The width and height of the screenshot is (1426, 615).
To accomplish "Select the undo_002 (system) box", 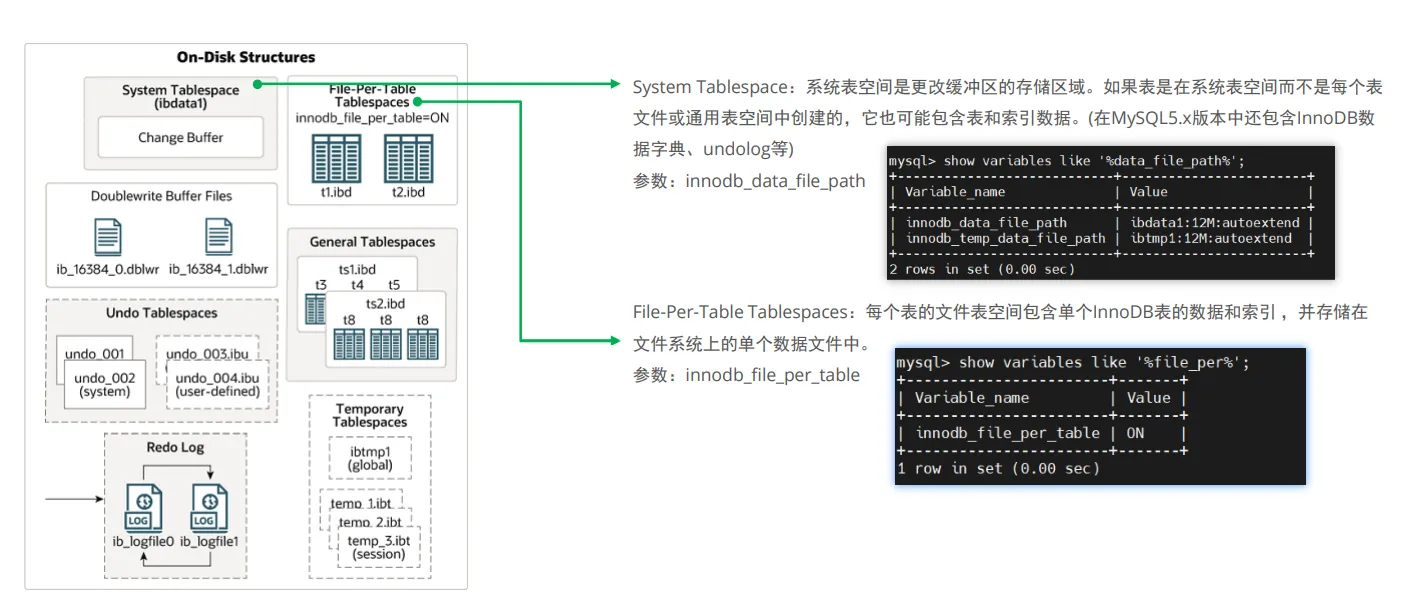I will click(x=104, y=384).
